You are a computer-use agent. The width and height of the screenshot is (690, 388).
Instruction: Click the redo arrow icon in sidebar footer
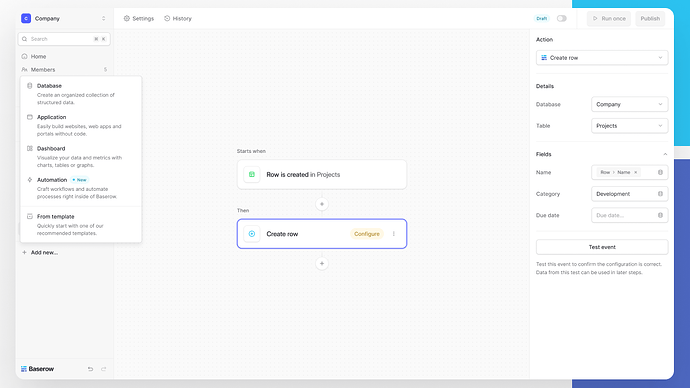[x=103, y=369]
